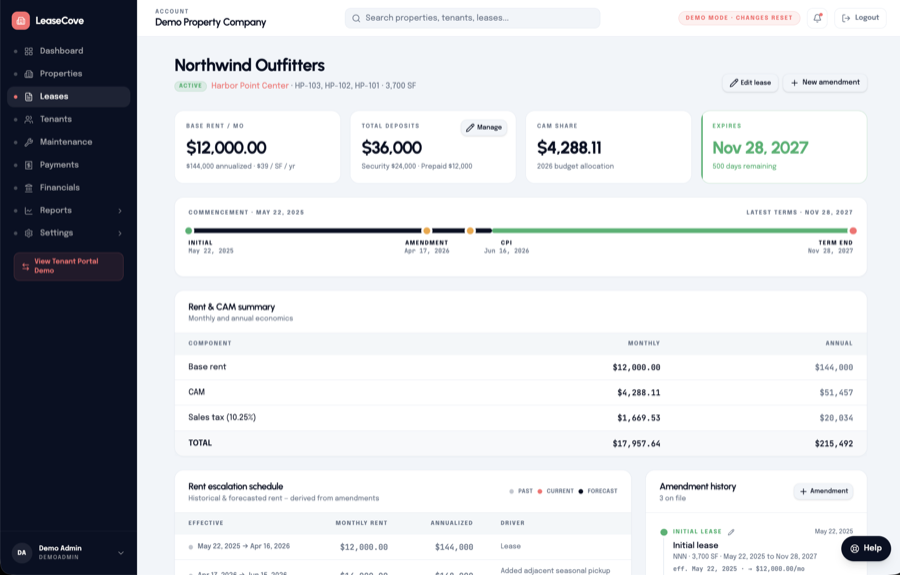
Task: Click the red Term End timeline marker
Action: coord(853,231)
